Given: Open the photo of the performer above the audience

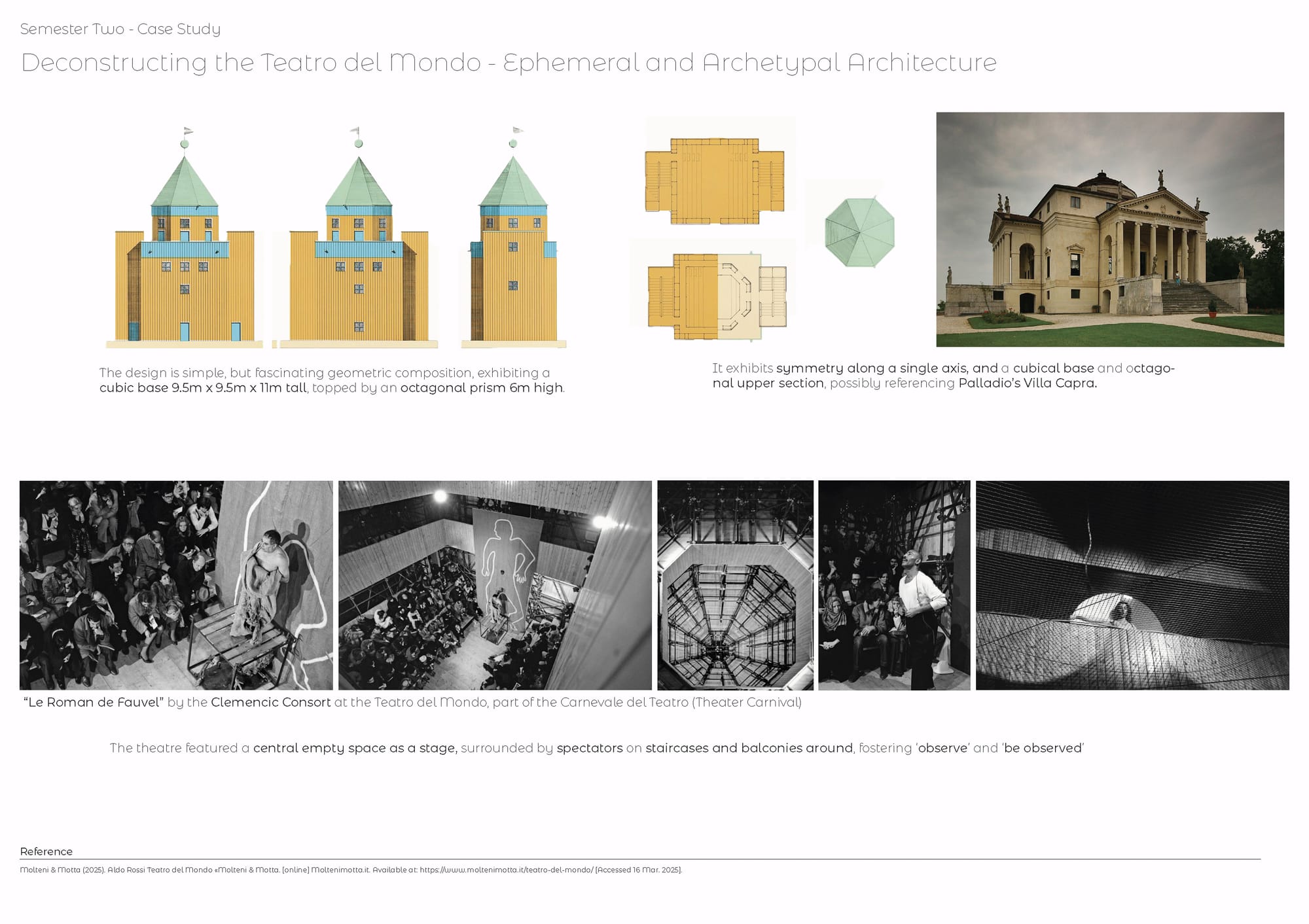Looking at the screenshot, I should [176, 585].
